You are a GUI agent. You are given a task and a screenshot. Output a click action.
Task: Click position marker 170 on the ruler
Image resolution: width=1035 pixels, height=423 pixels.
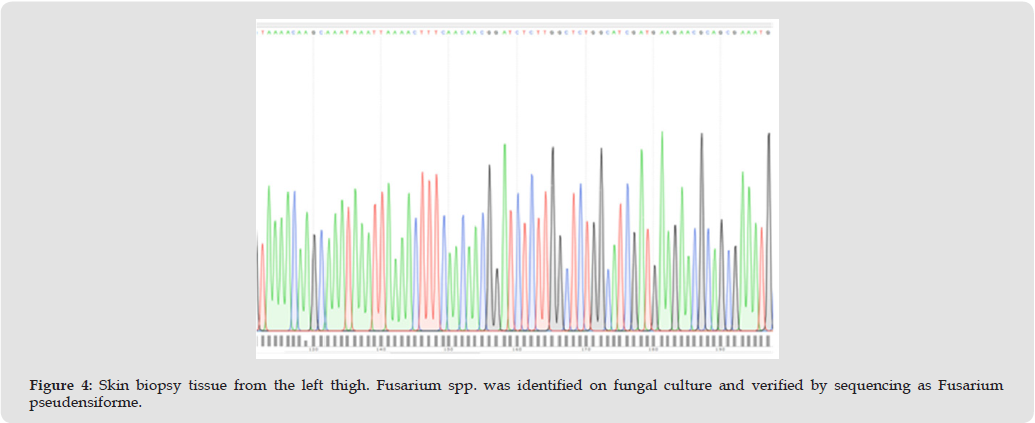[585, 350]
